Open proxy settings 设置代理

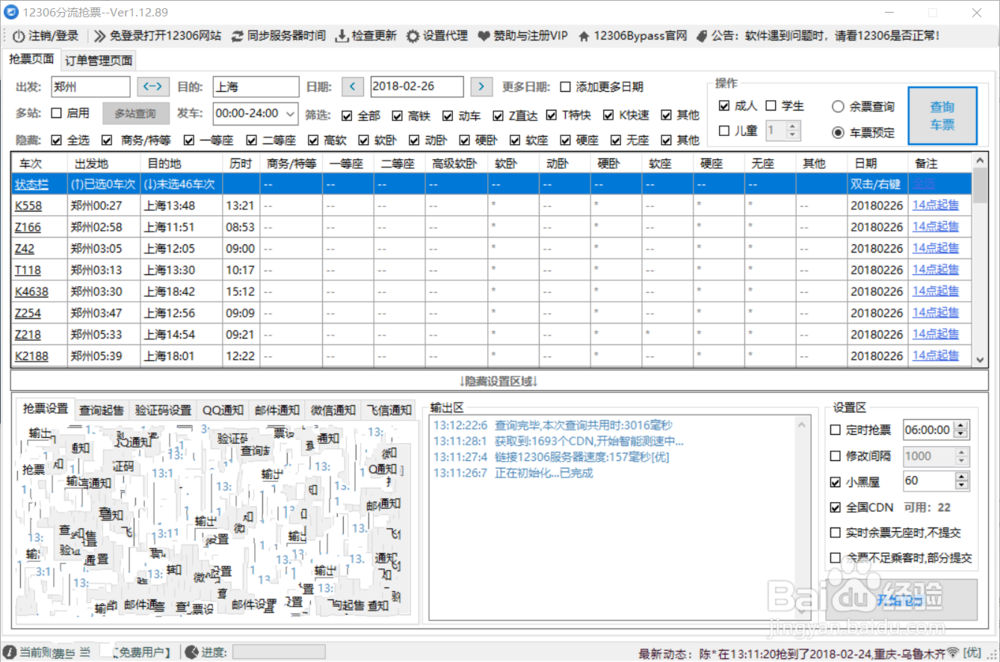click(x=438, y=36)
